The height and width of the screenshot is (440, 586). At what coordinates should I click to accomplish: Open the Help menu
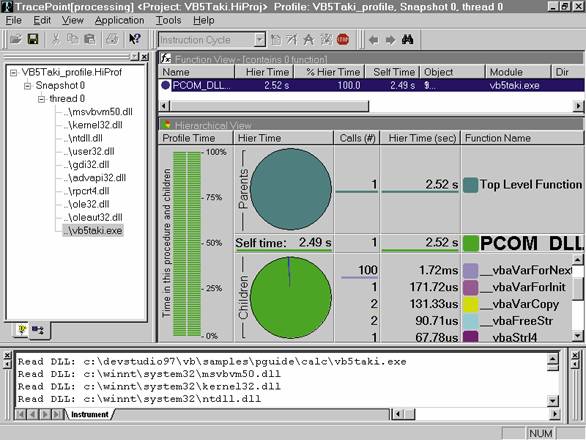click(204, 20)
